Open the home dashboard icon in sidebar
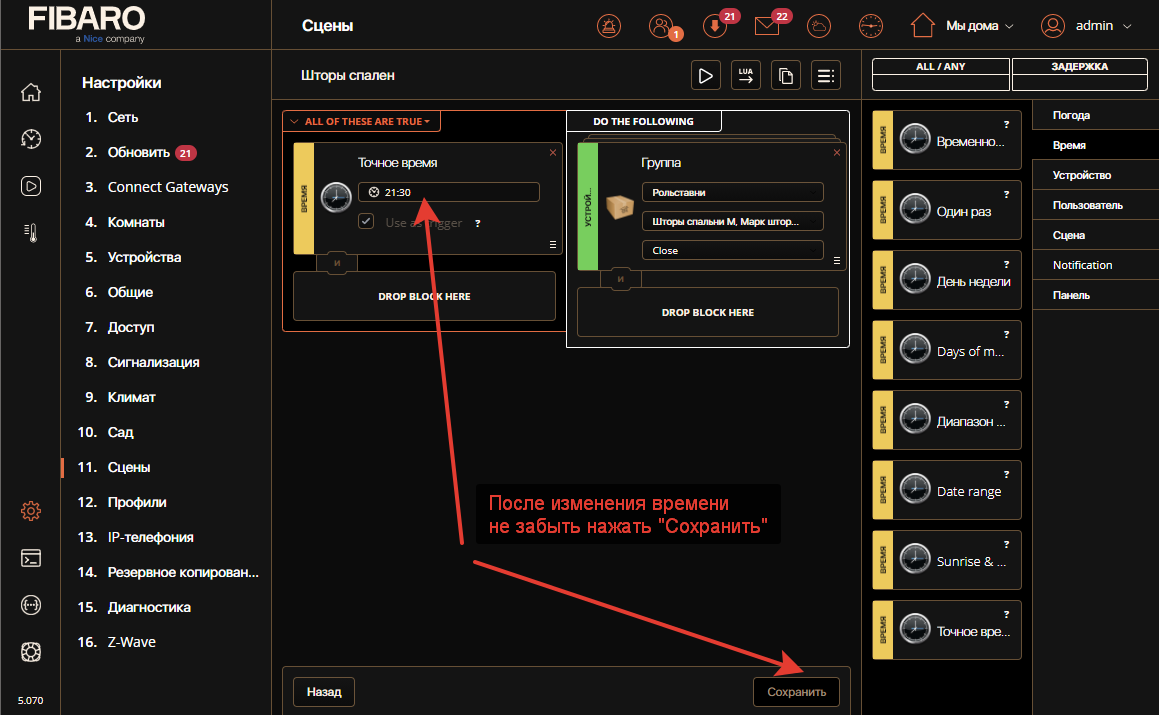The width and height of the screenshot is (1159, 715). pyautogui.click(x=30, y=92)
